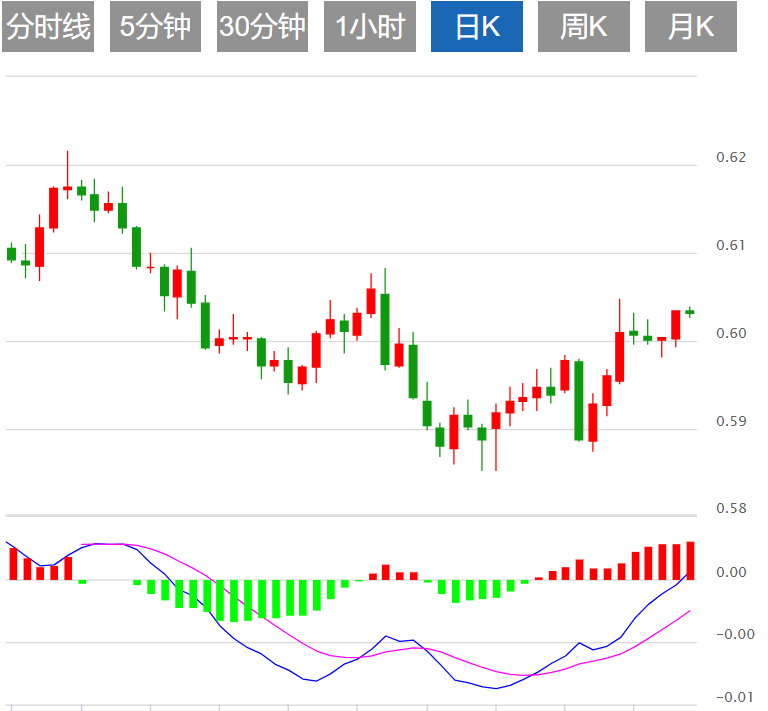This screenshot has width=768, height=711.
Task: Click the rightmost red MACD histogram bar
Action: pos(690,560)
